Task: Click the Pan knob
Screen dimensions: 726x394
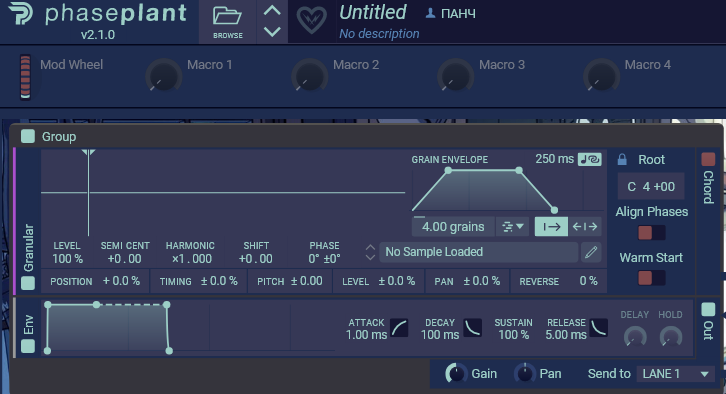Action: (525, 373)
